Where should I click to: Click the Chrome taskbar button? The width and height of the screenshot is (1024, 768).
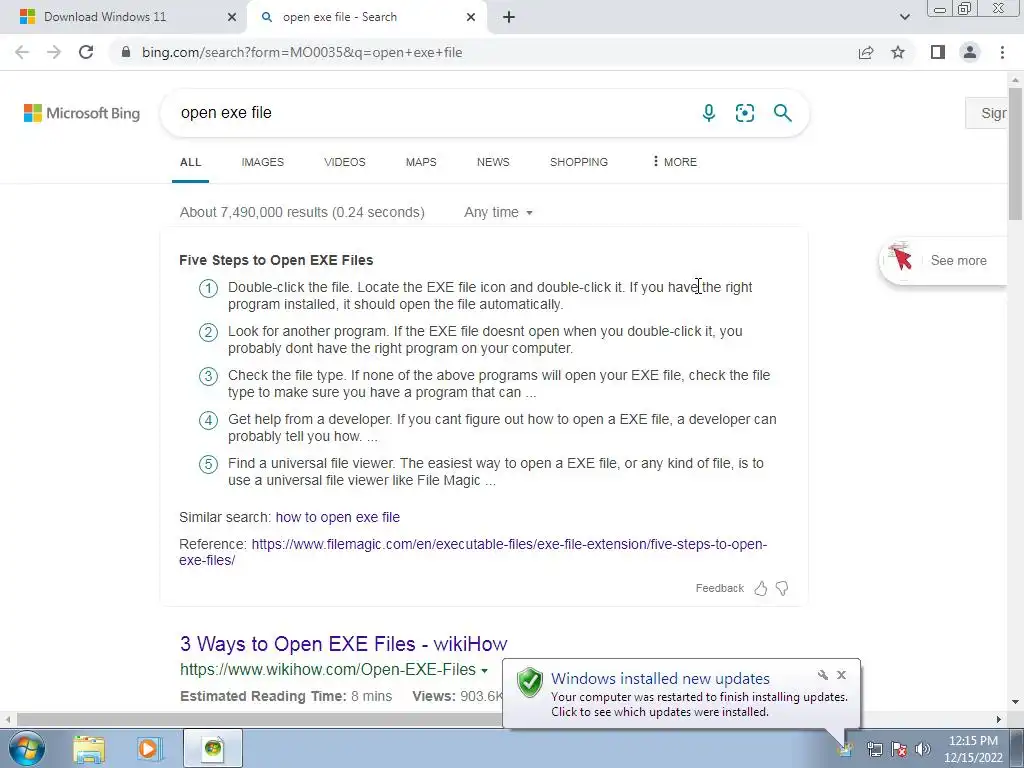click(213, 748)
